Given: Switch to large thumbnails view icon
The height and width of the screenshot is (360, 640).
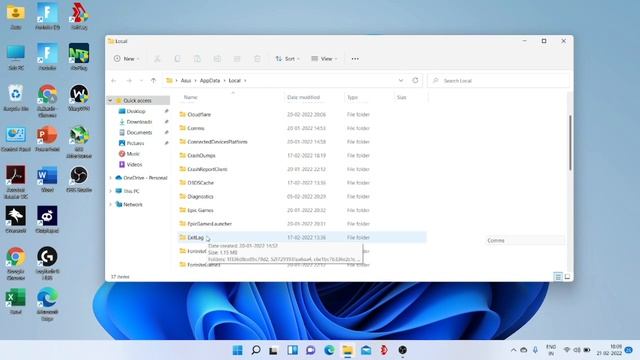Looking at the screenshot, I should click(567, 277).
